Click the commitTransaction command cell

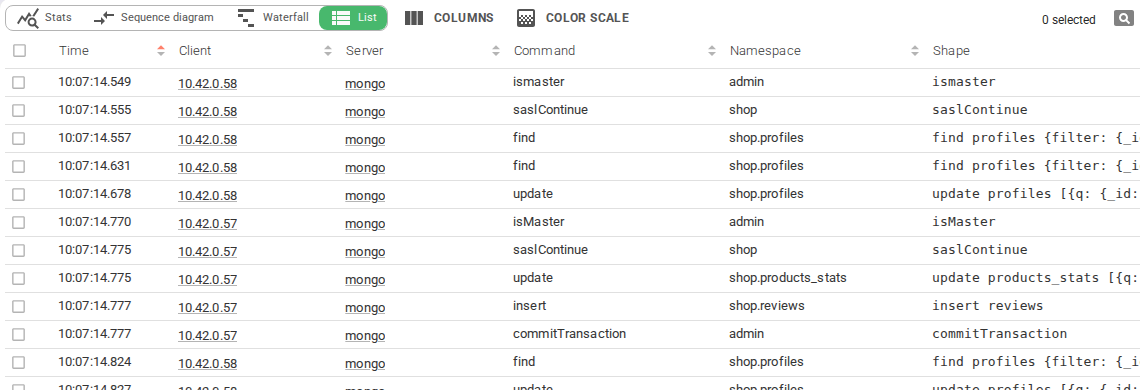(x=569, y=333)
